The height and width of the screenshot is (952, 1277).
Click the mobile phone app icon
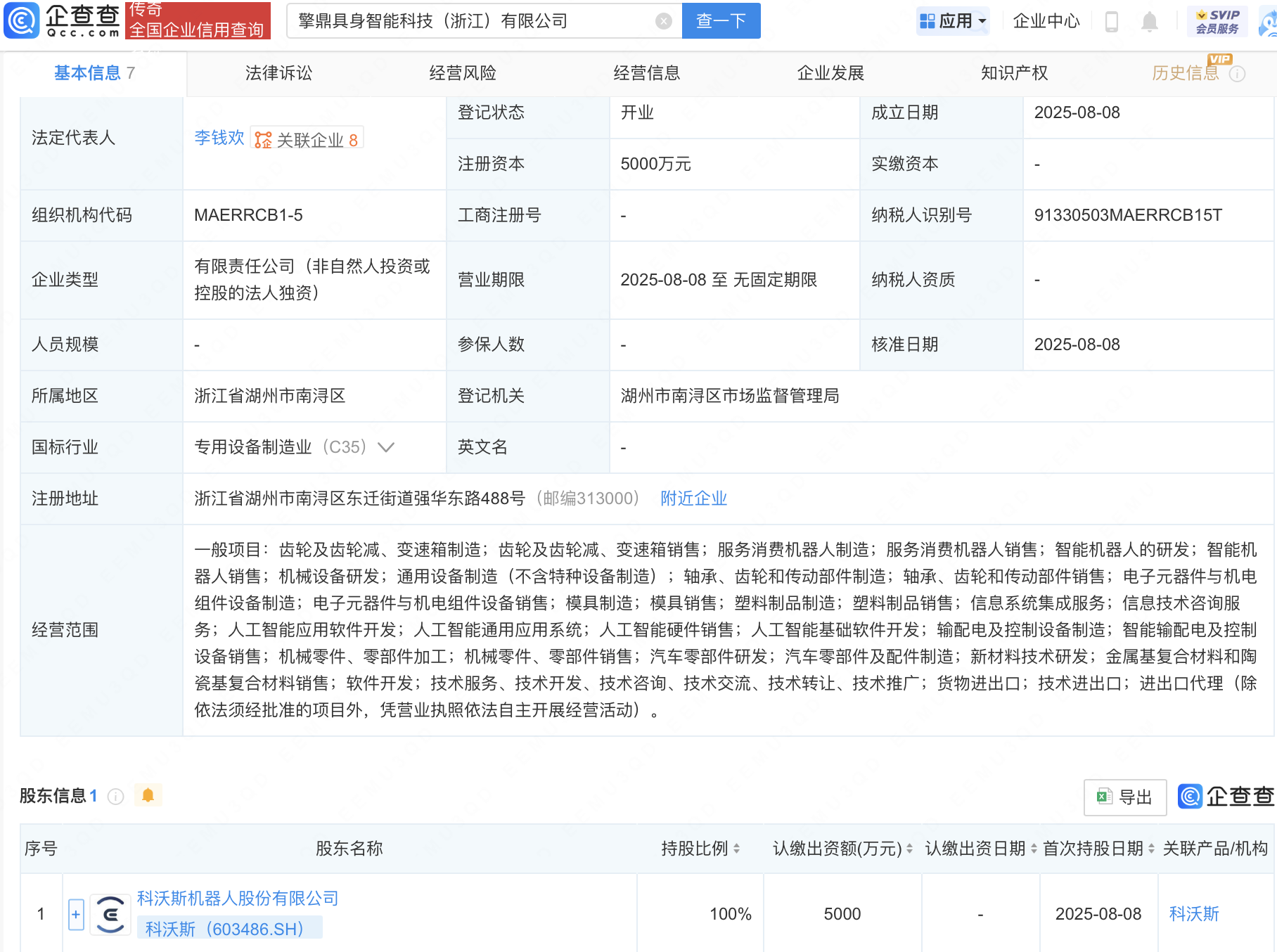point(1112,21)
